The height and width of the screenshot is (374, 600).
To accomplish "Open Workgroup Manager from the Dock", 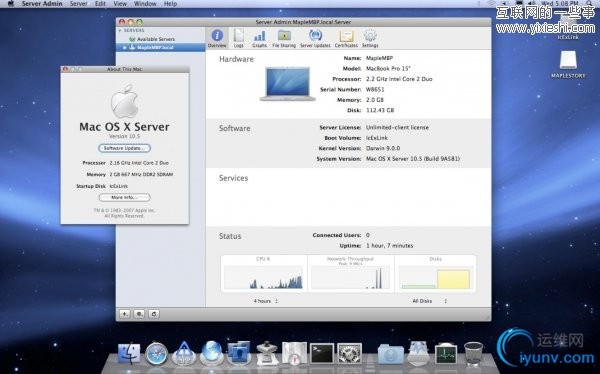I will 239,353.
